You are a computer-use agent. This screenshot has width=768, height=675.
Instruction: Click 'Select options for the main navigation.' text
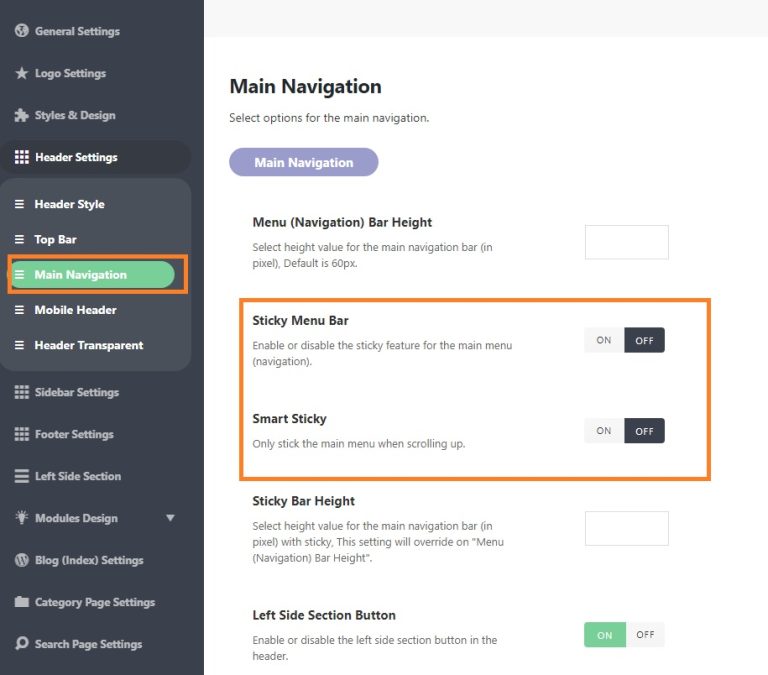[329, 118]
